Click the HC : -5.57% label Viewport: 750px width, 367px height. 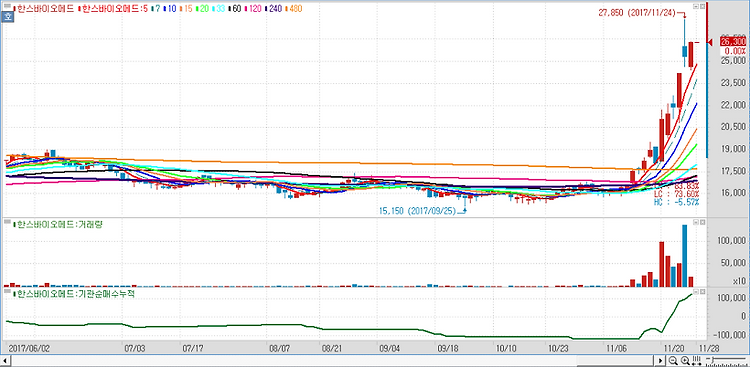tap(676, 203)
